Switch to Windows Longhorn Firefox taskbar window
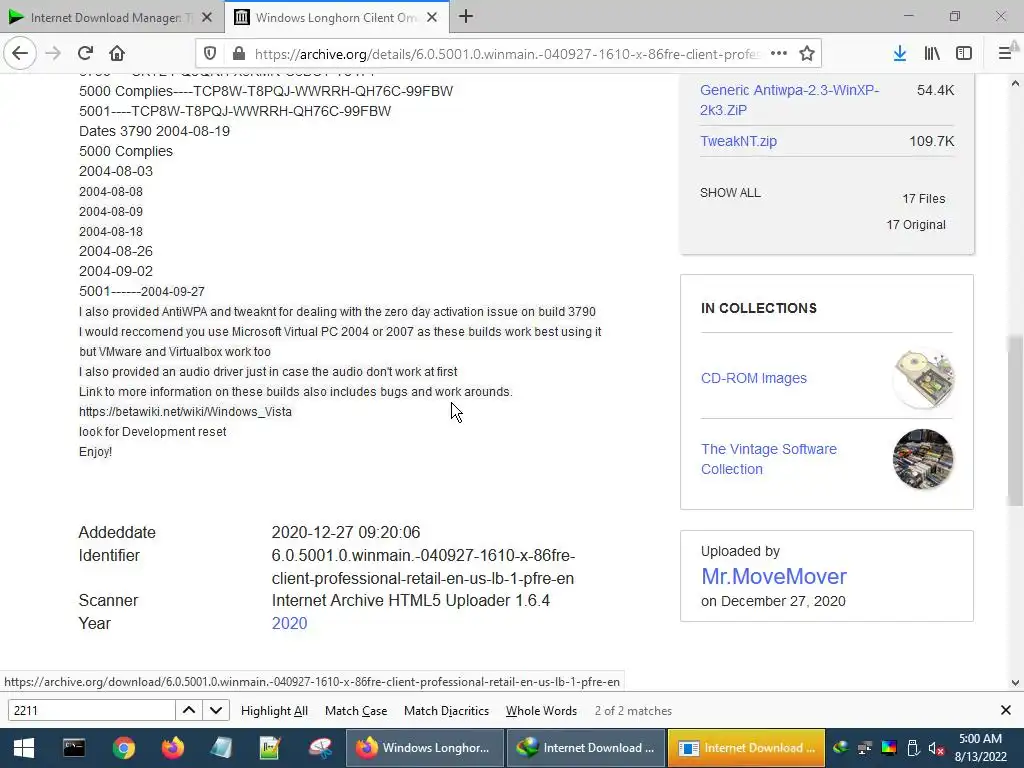The height and width of the screenshot is (768, 1024). [x=424, y=748]
